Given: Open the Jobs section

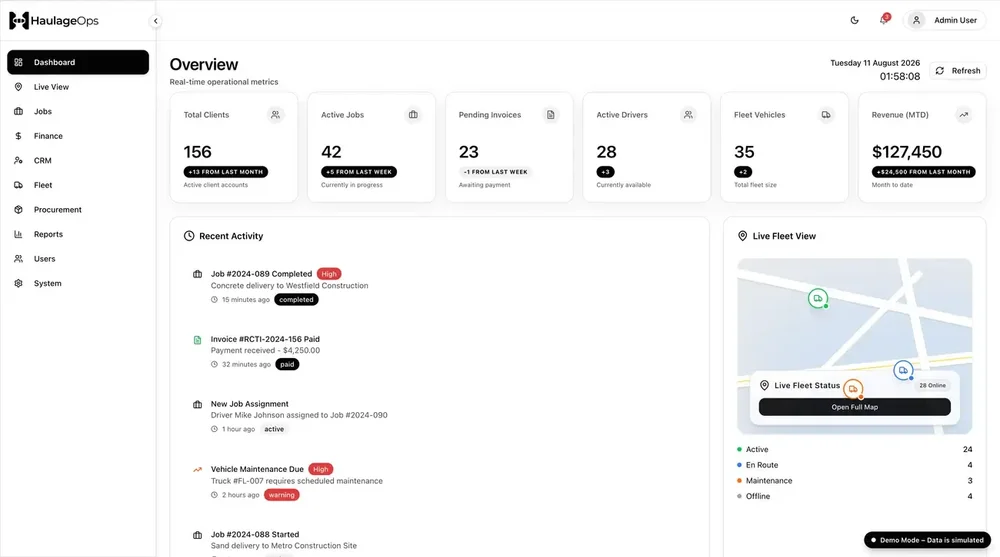Looking at the screenshot, I should [78, 112].
